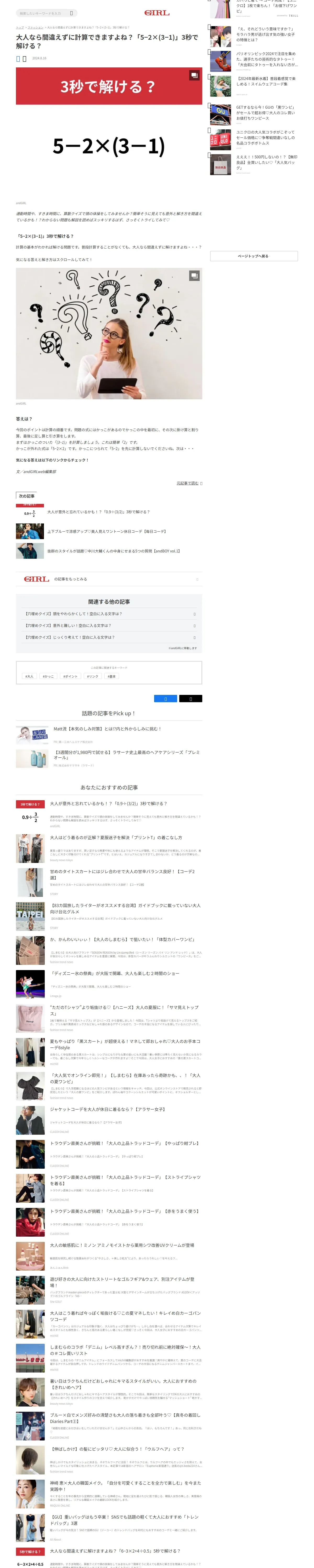The height and width of the screenshot is (1568, 314).
Task: Open the question-marks woman photo
Action: [109, 333]
